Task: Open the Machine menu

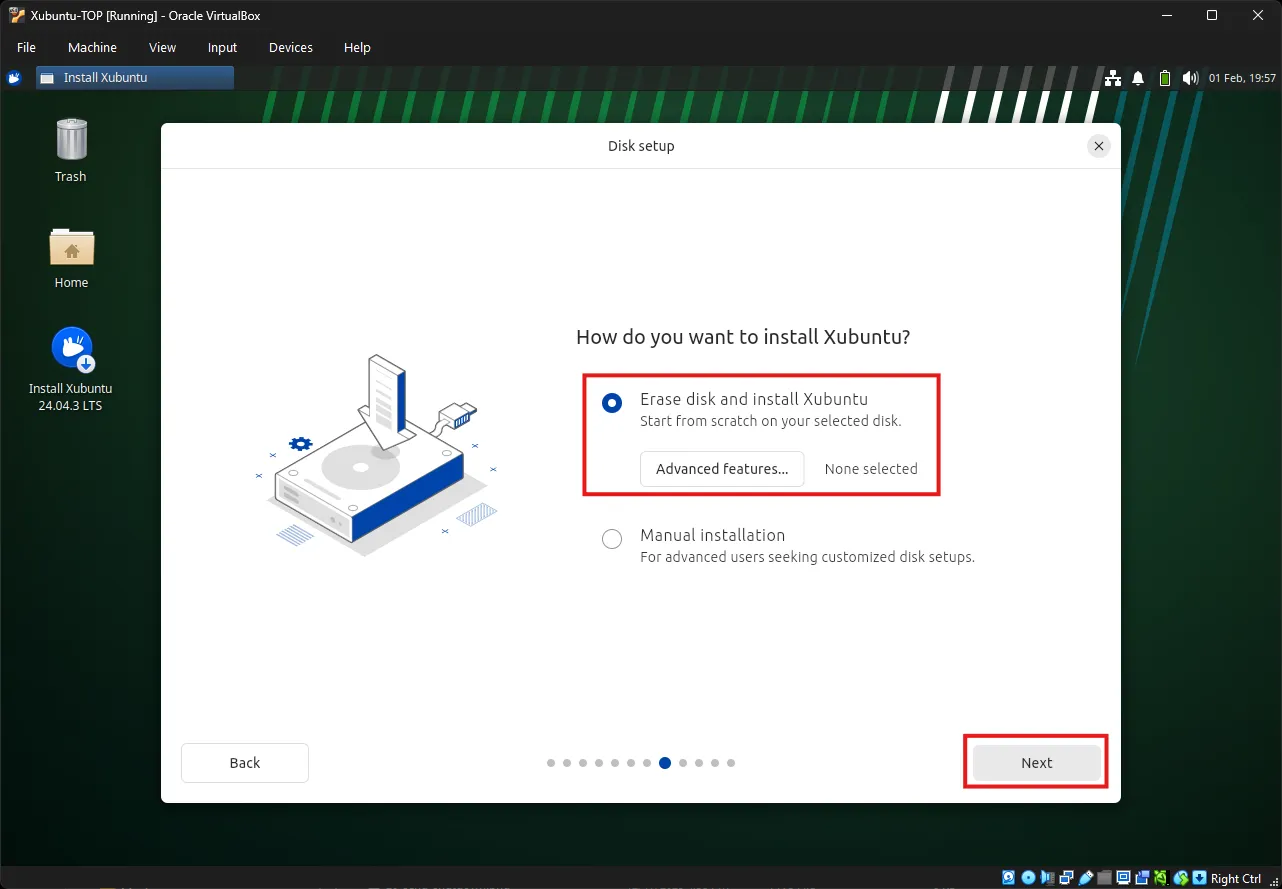Action: coord(92,47)
